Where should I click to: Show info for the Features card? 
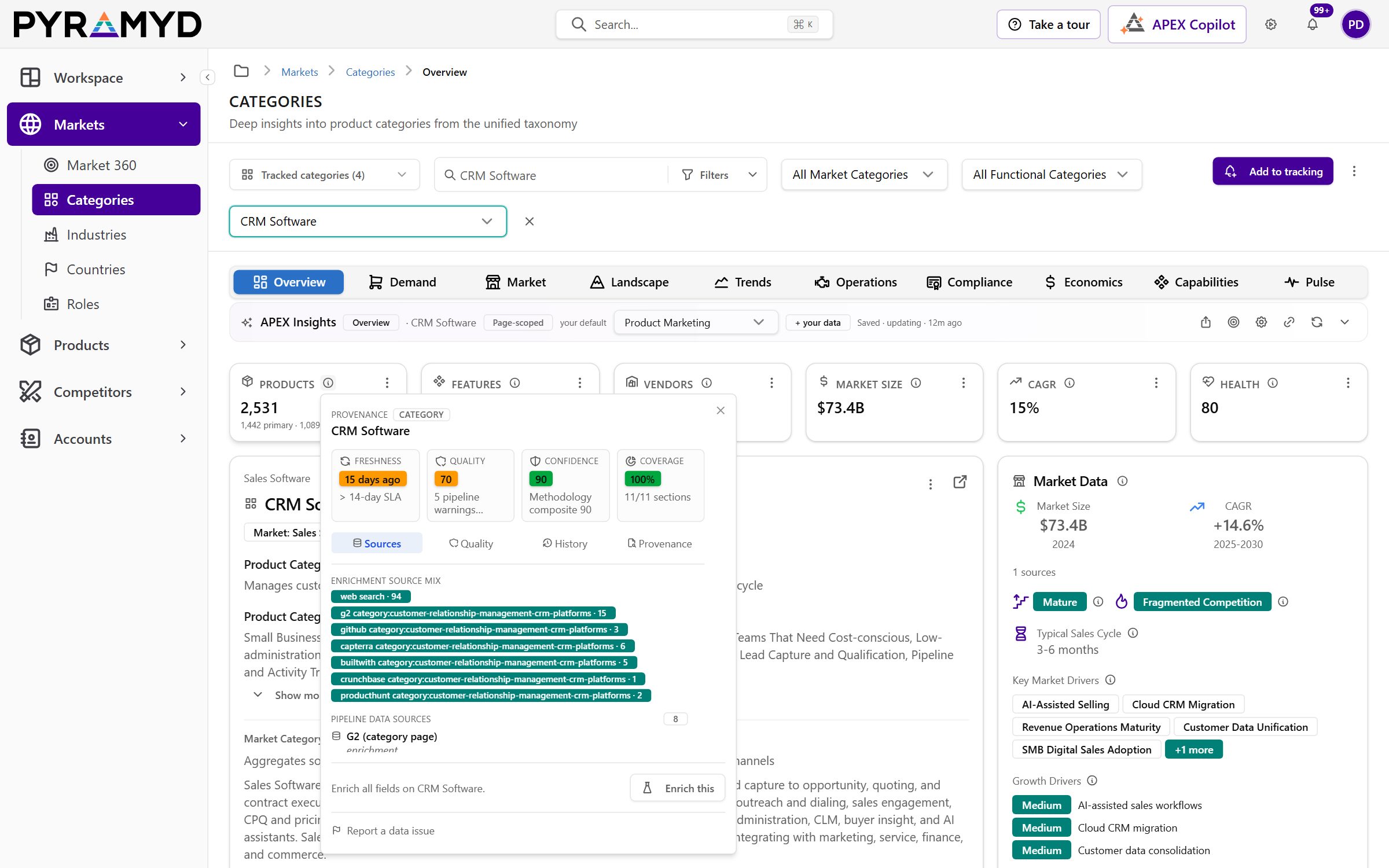click(x=515, y=383)
